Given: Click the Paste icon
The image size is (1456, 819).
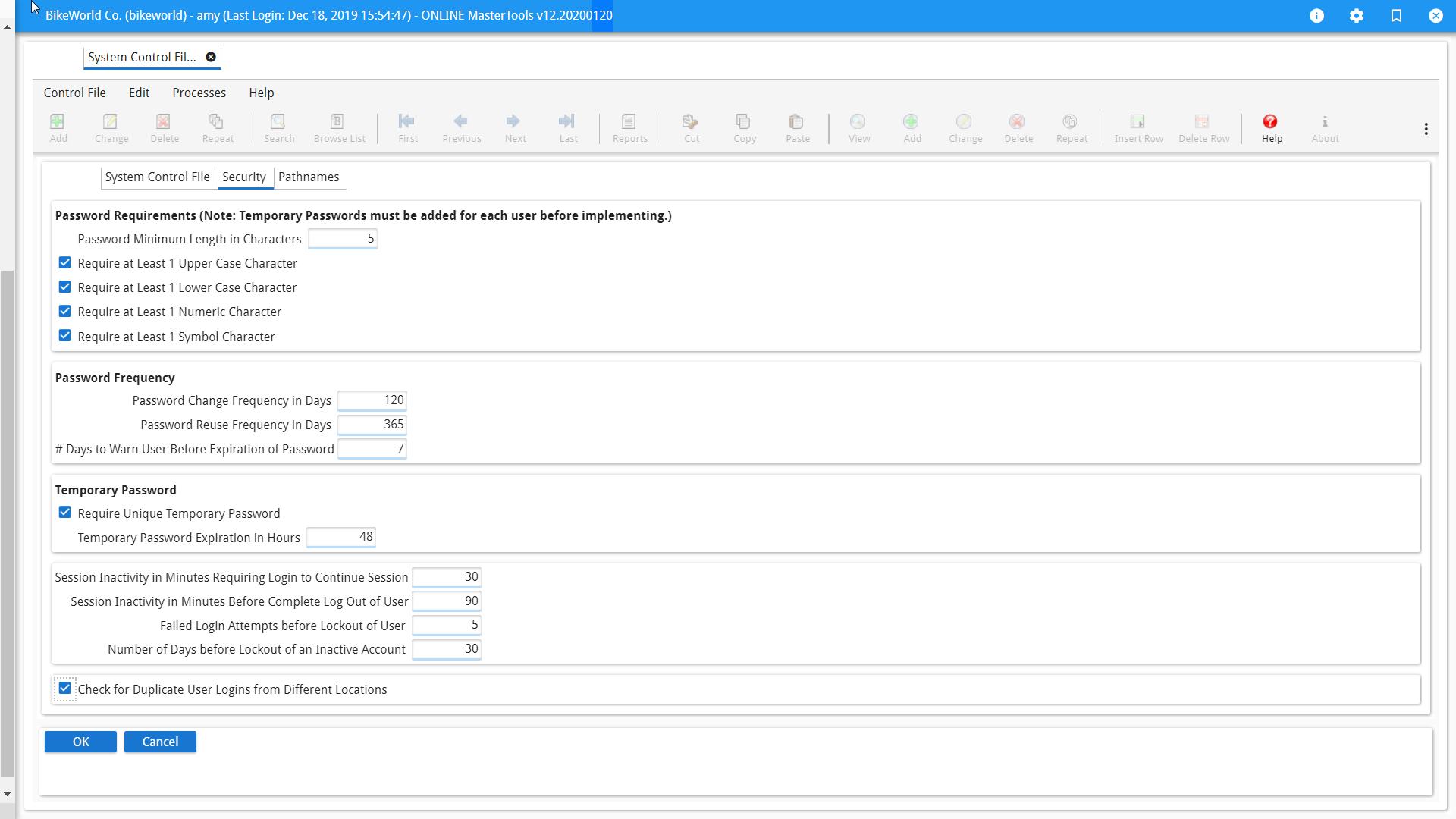Looking at the screenshot, I should click(797, 127).
